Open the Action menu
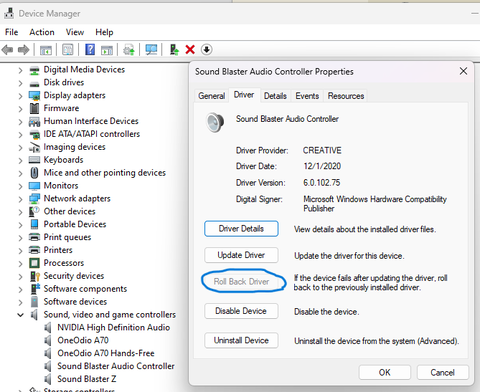 click(42, 32)
